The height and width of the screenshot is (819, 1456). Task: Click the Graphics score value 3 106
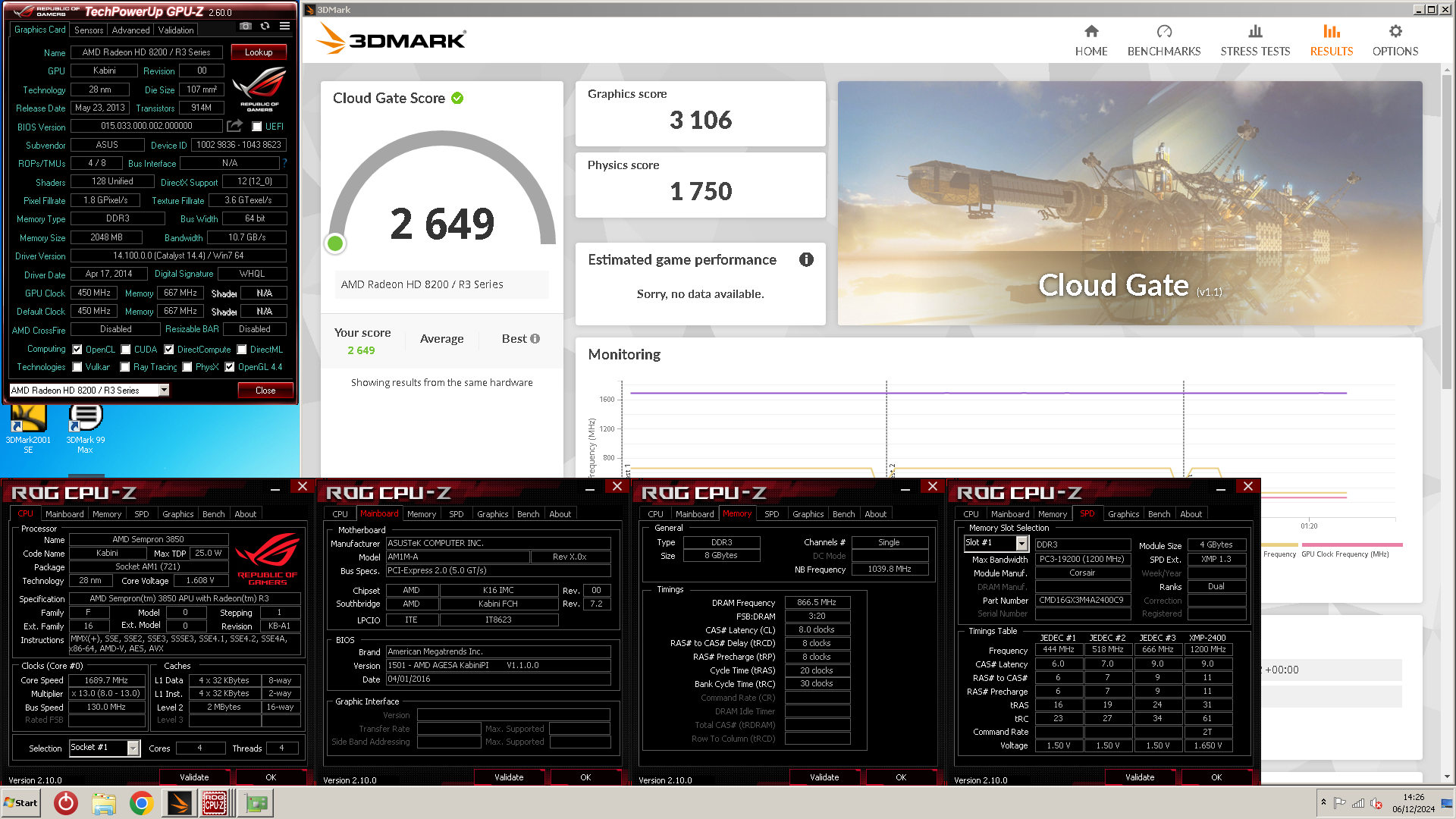click(701, 120)
